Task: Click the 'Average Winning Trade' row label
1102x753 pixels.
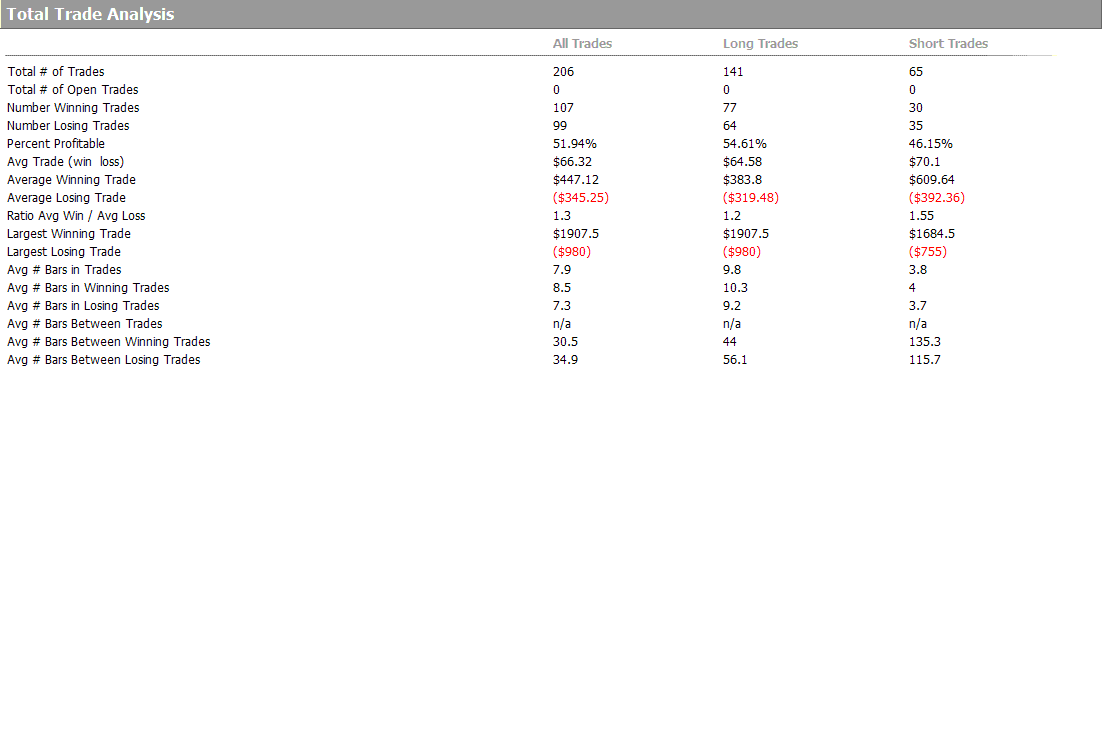Action: pyautogui.click(x=71, y=180)
